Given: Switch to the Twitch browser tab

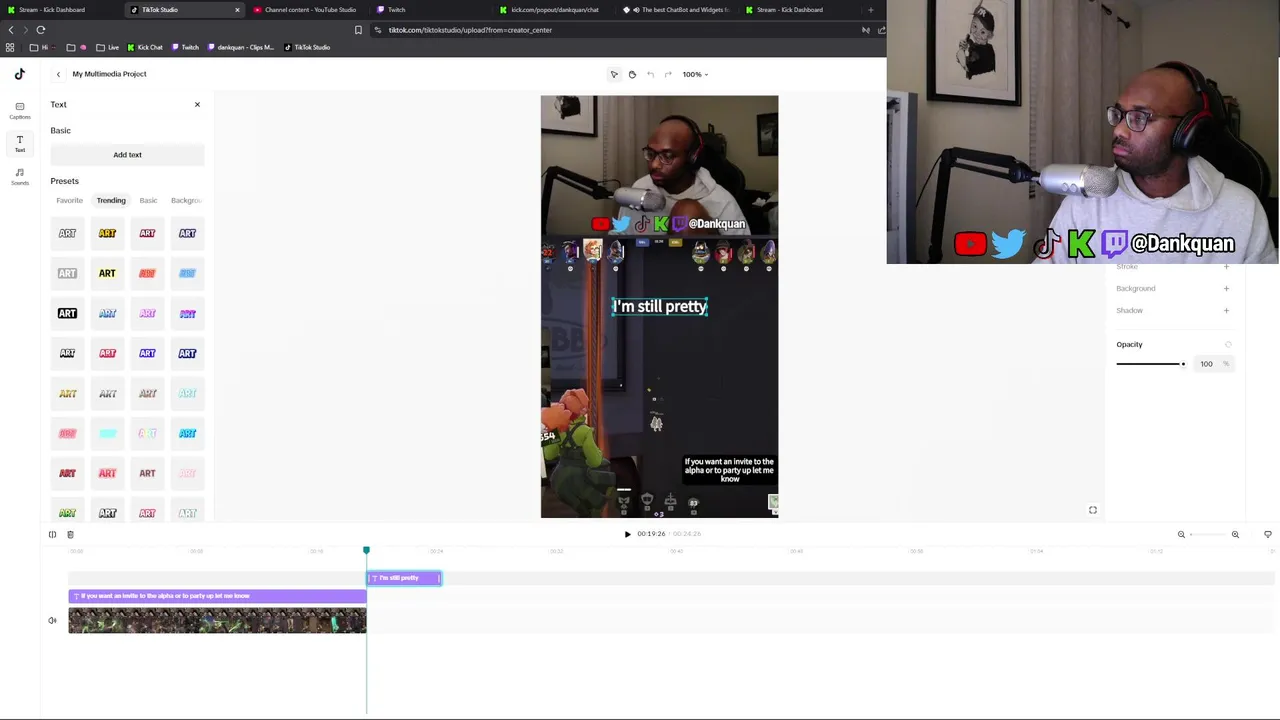Looking at the screenshot, I should coord(430,10).
